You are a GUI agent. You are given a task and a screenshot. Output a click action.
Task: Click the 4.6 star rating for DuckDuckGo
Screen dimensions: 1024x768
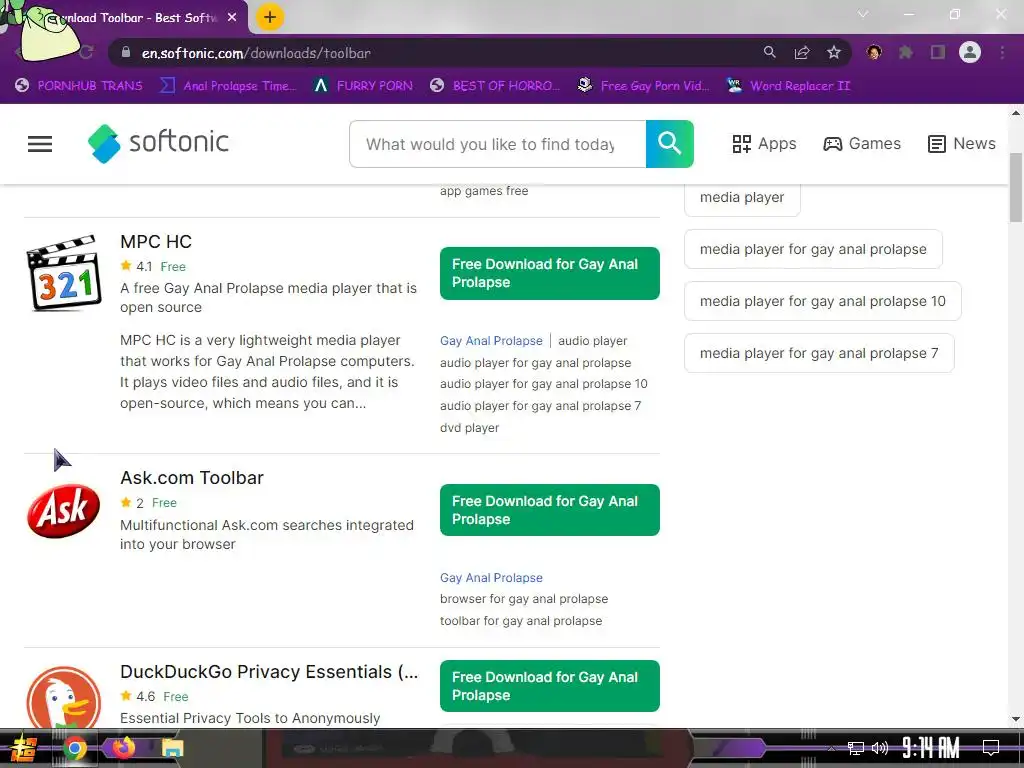point(138,697)
